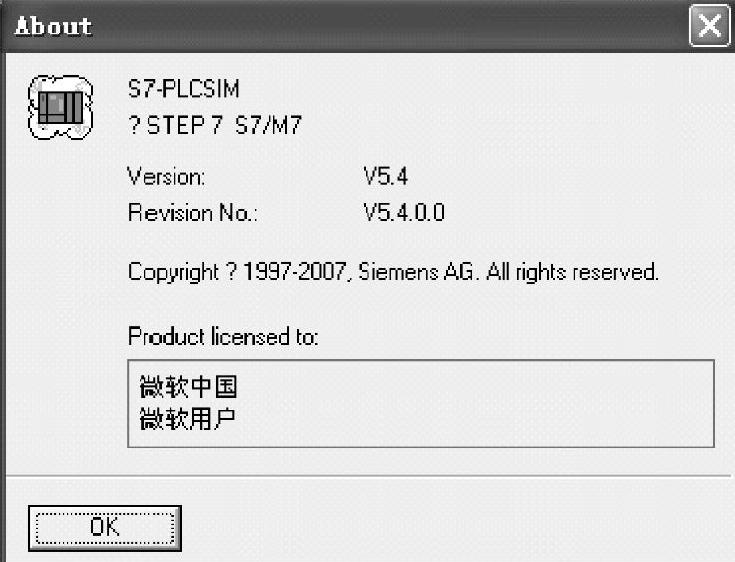Select the S7-PLCSIM product name text
Viewport: 735px width, 562px height.
[184, 89]
